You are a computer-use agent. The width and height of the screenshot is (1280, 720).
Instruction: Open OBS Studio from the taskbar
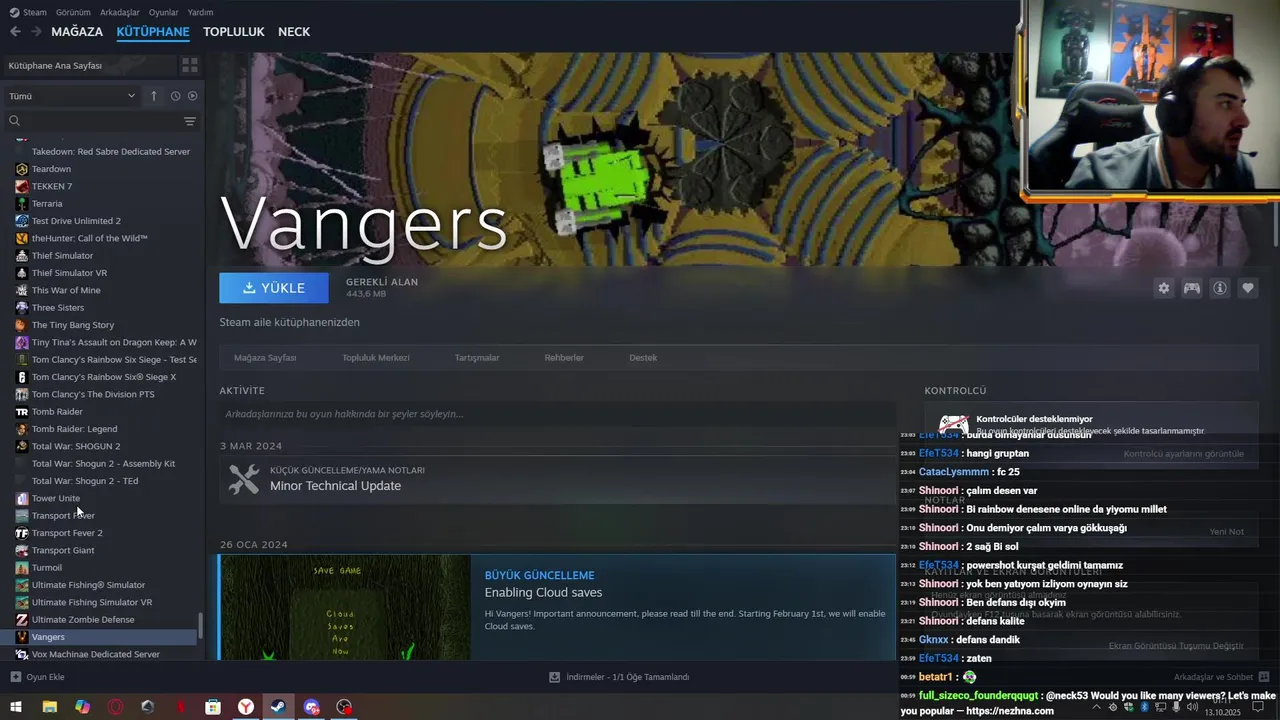tap(344, 707)
